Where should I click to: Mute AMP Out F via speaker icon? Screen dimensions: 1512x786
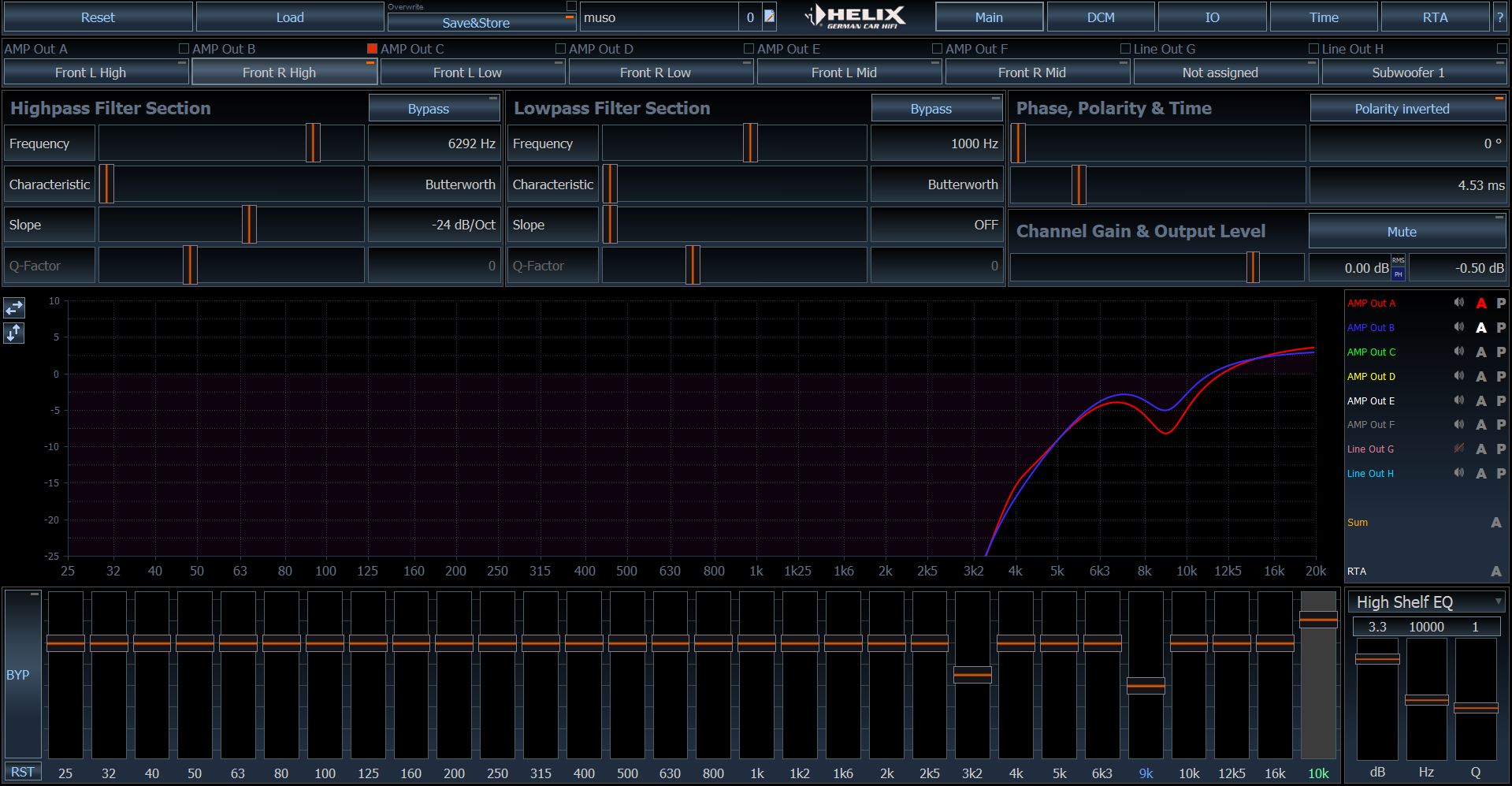(x=1458, y=424)
